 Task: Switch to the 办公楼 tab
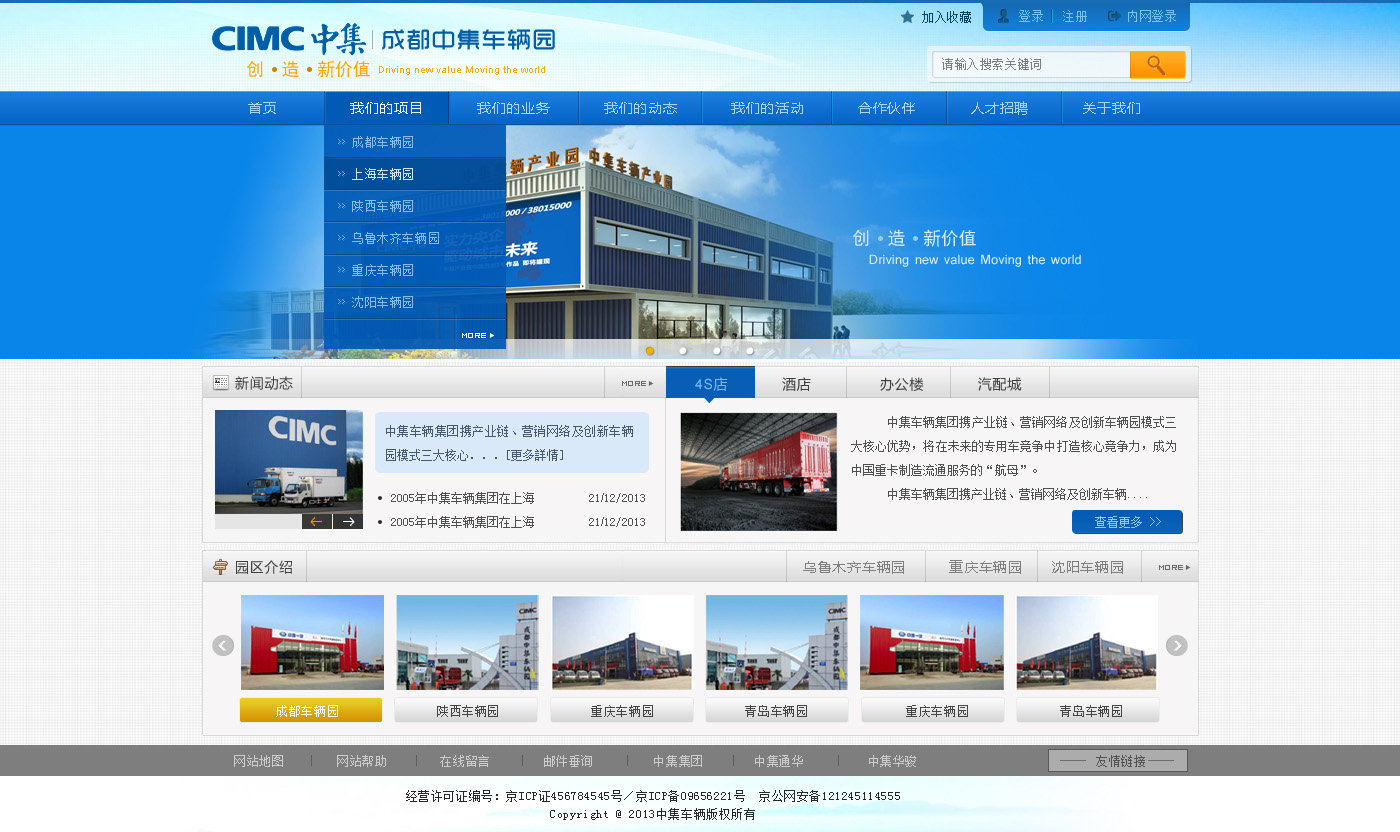(901, 384)
